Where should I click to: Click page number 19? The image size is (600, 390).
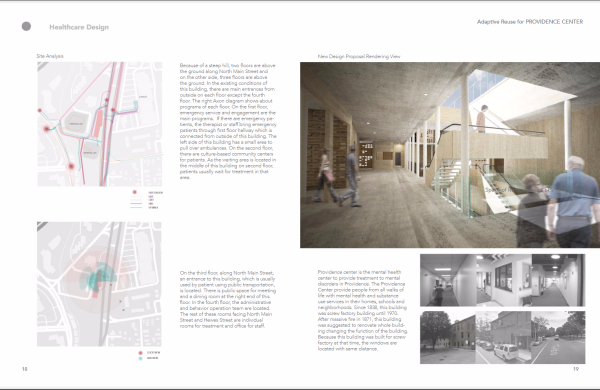[576, 369]
